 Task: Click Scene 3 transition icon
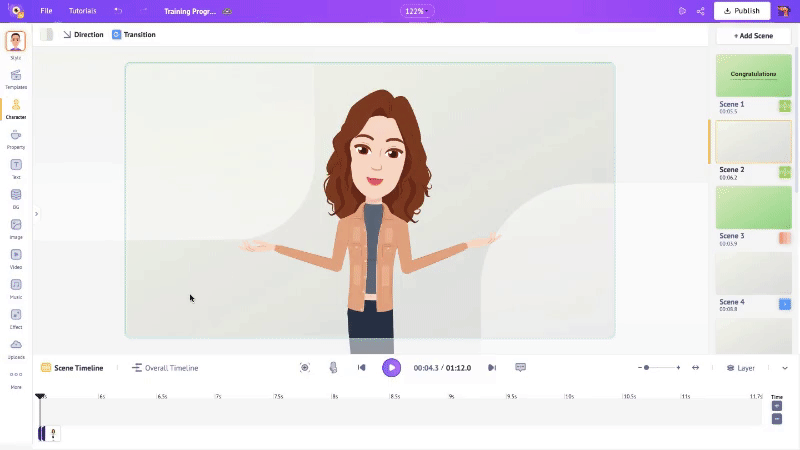pyautogui.click(x=785, y=238)
